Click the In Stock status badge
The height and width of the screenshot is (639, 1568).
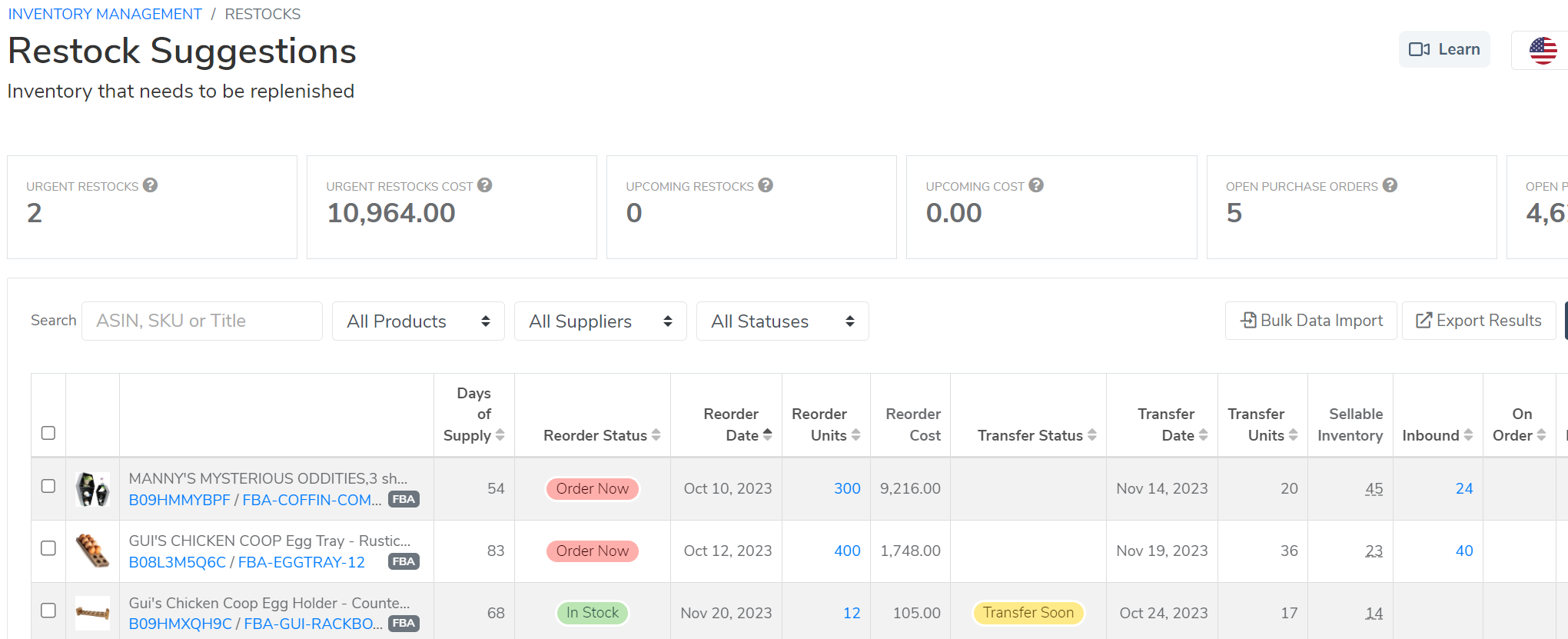(x=592, y=613)
